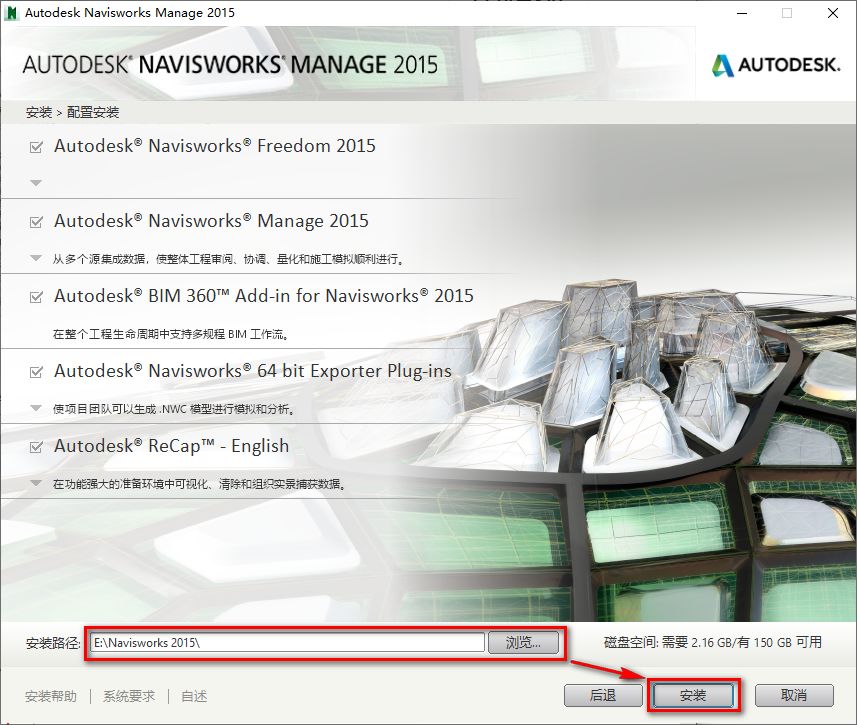The height and width of the screenshot is (725, 857).
Task: Uncheck Autodesk Navisworks Freedom 2015
Action: [x=33, y=145]
